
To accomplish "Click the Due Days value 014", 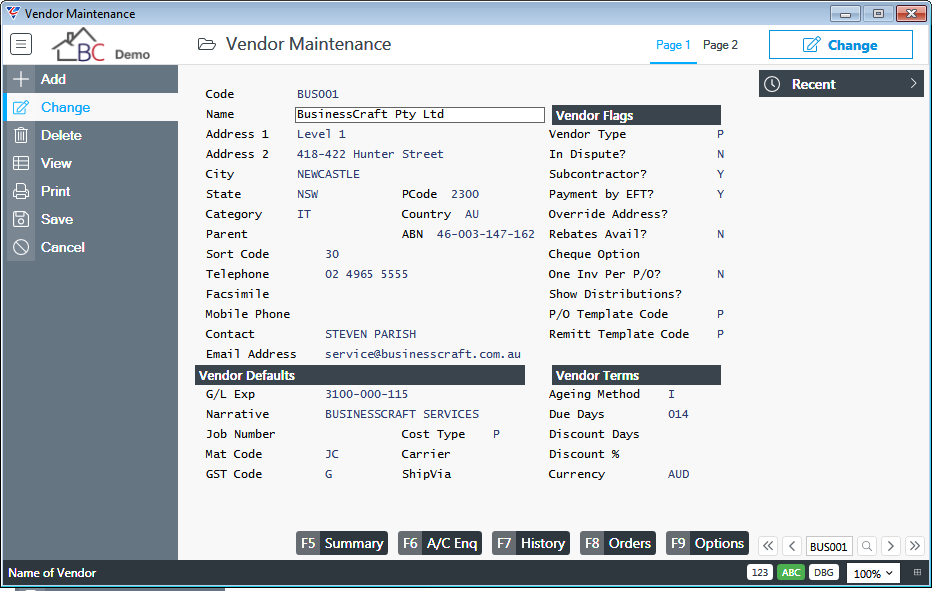I will point(678,414).
